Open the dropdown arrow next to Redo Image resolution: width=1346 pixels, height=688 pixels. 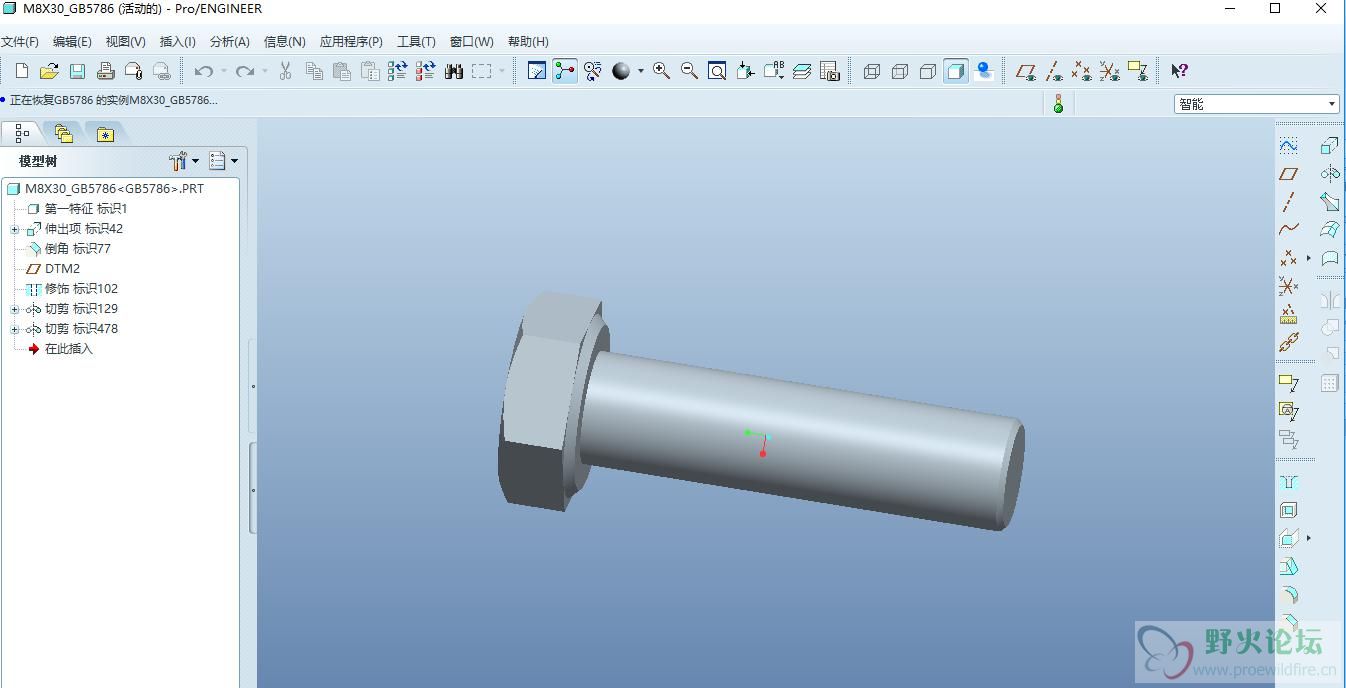click(264, 71)
